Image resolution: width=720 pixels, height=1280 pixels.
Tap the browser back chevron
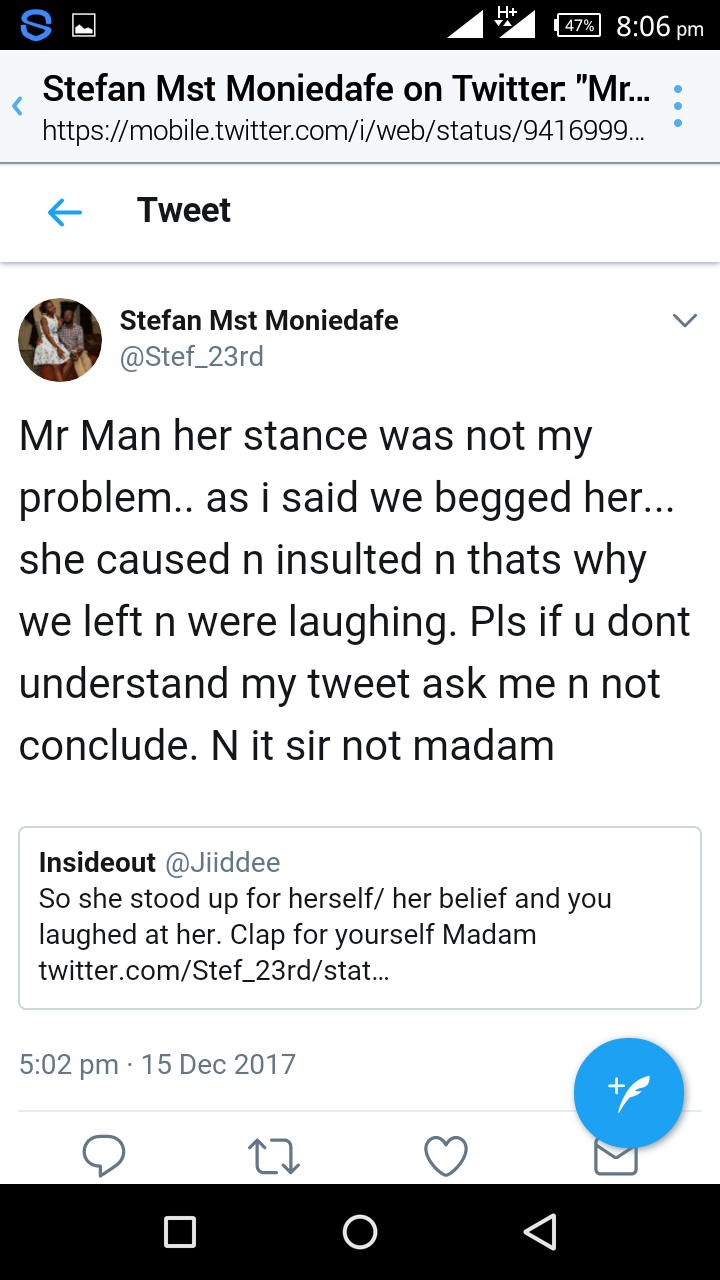pyautogui.click(x=17, y=106)
